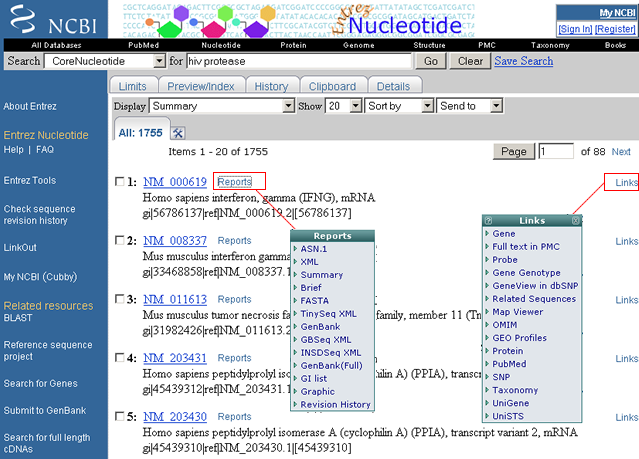639x459 pixels.
Task: Choose Related Sequences in the Links popup
Action: pos(534,299)
